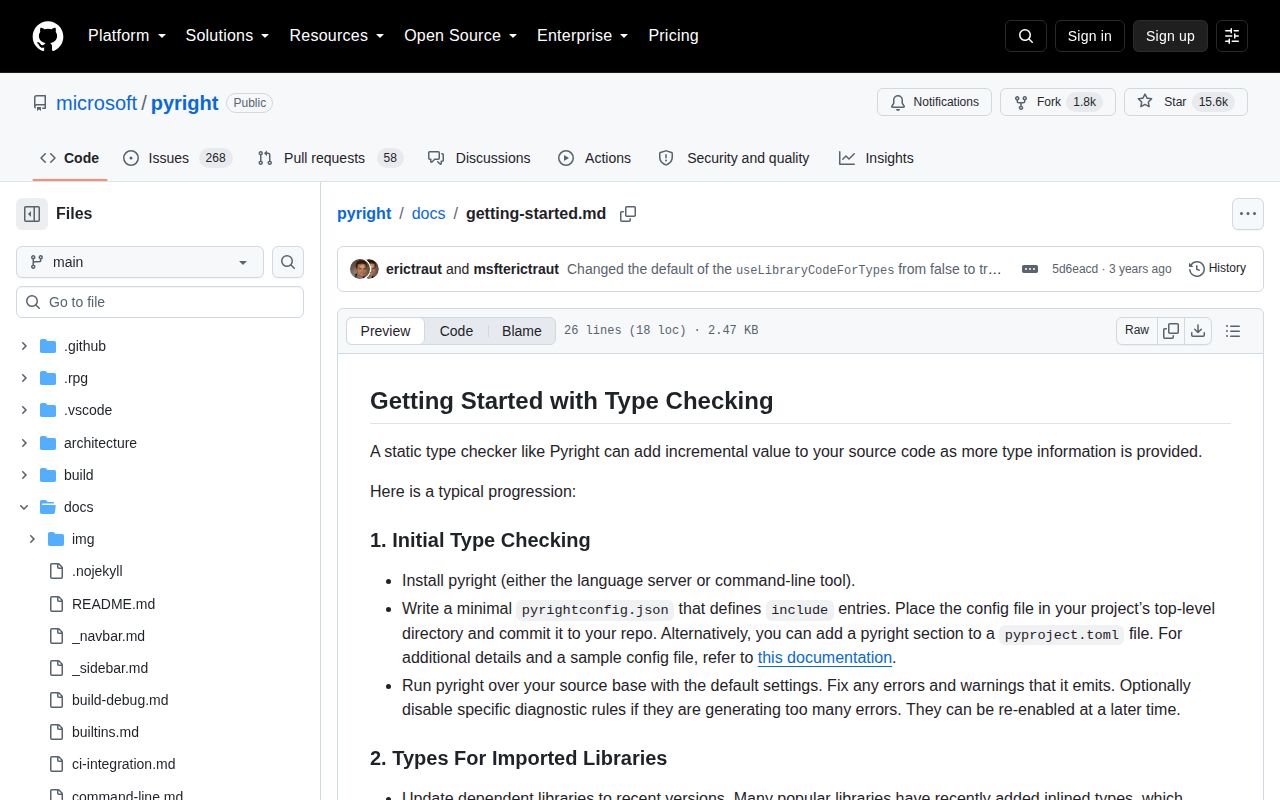The image size is (1280, 800).
Task: Open the pyright repository title link
Action: point(185,103)
